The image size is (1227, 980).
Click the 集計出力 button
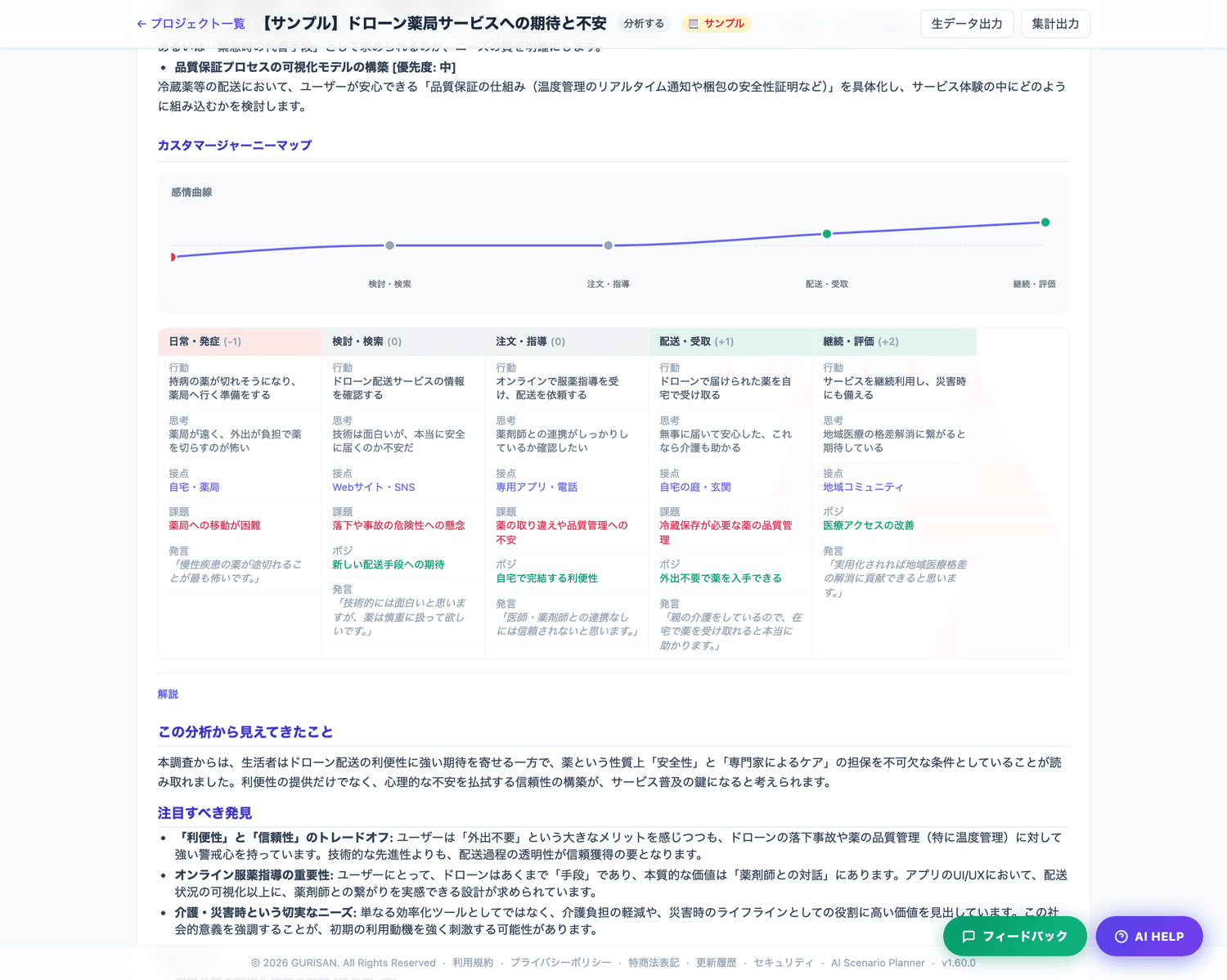tap(1055, 24)
